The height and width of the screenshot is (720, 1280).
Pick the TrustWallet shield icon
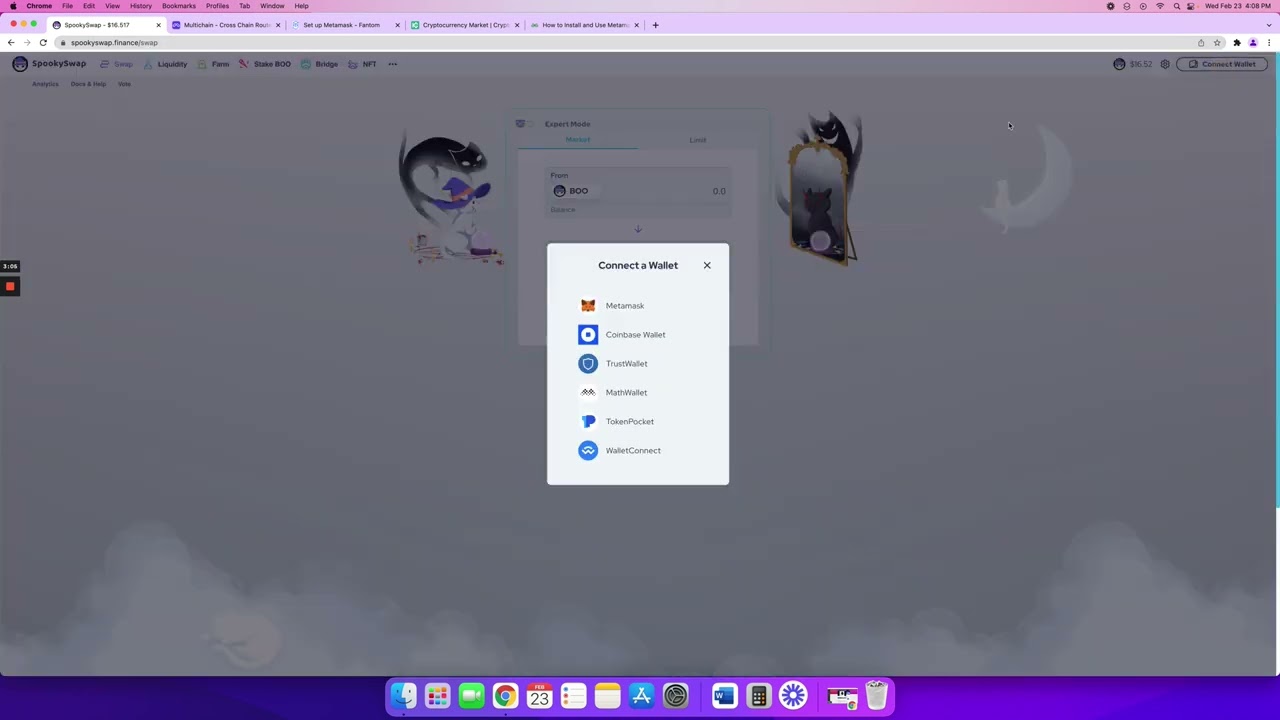point(588,364)
